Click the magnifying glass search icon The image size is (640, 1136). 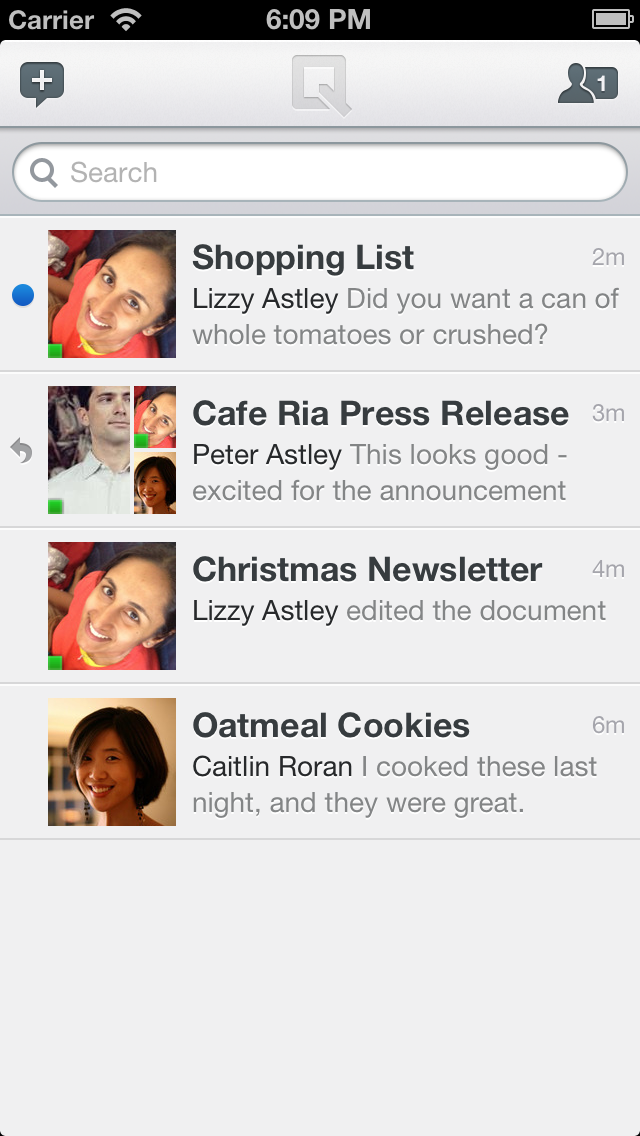click(x=44, y=173)
